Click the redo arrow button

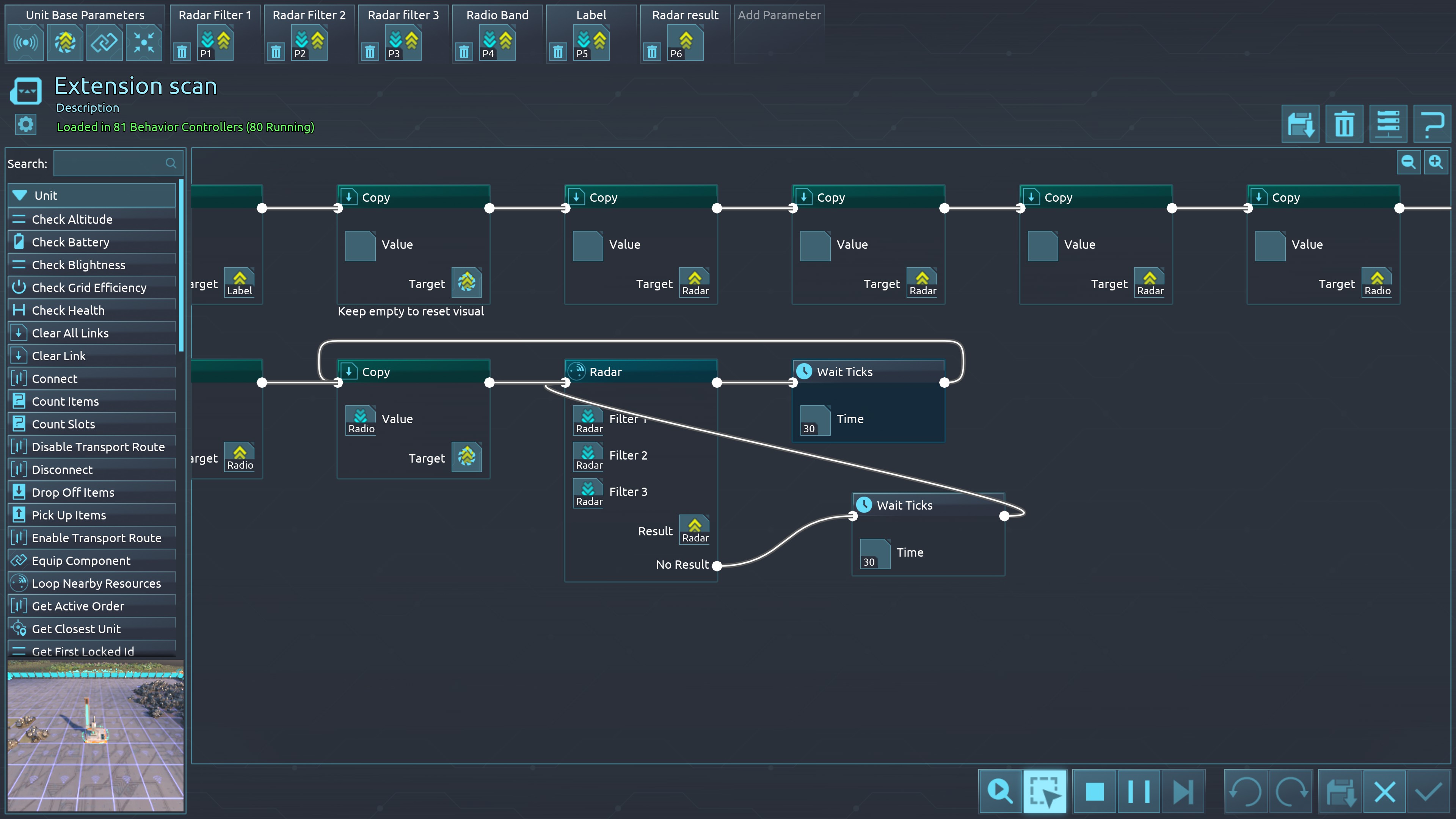tap(1291, 791)
